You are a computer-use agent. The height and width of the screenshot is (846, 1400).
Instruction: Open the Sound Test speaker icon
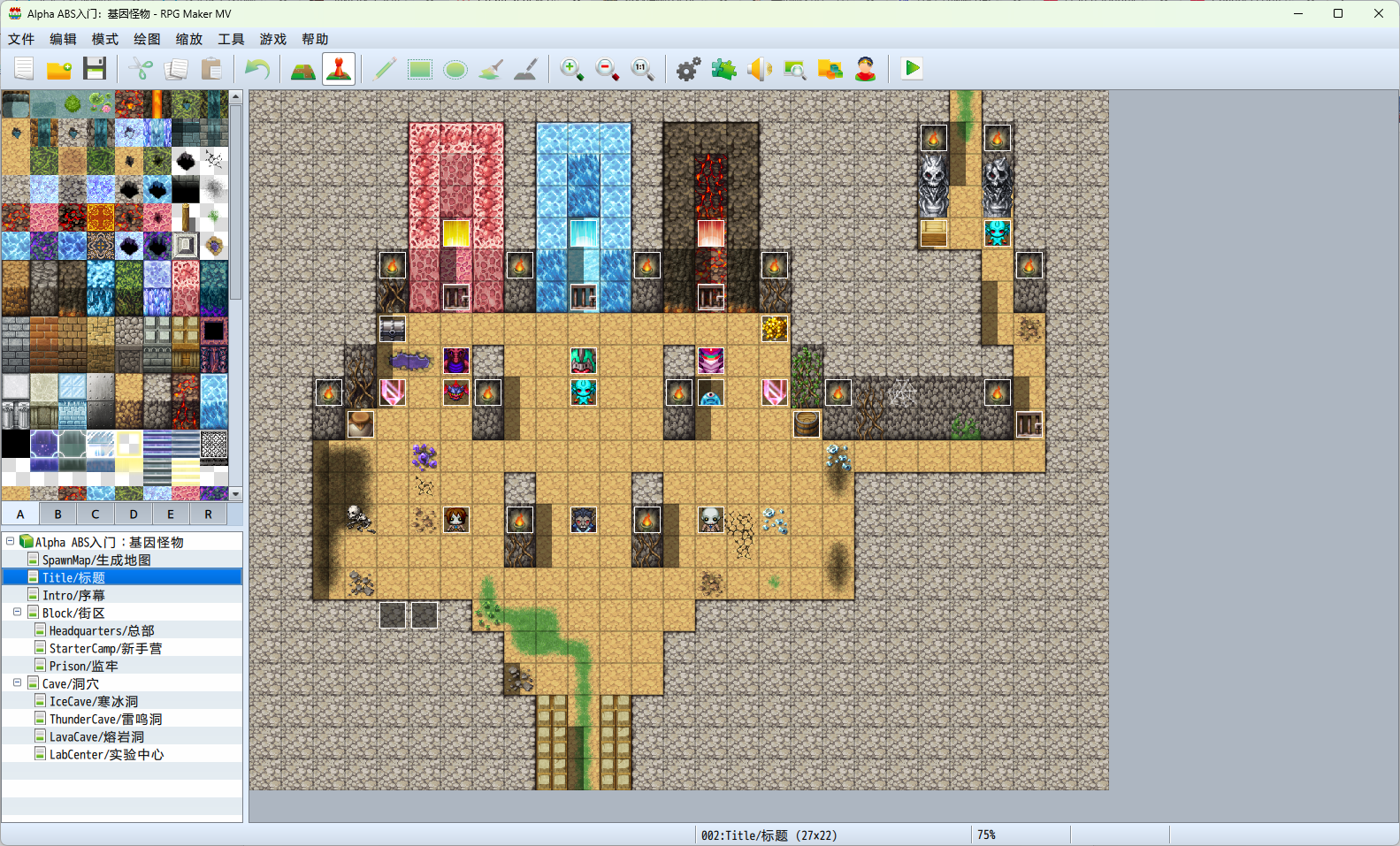[760, 69]
